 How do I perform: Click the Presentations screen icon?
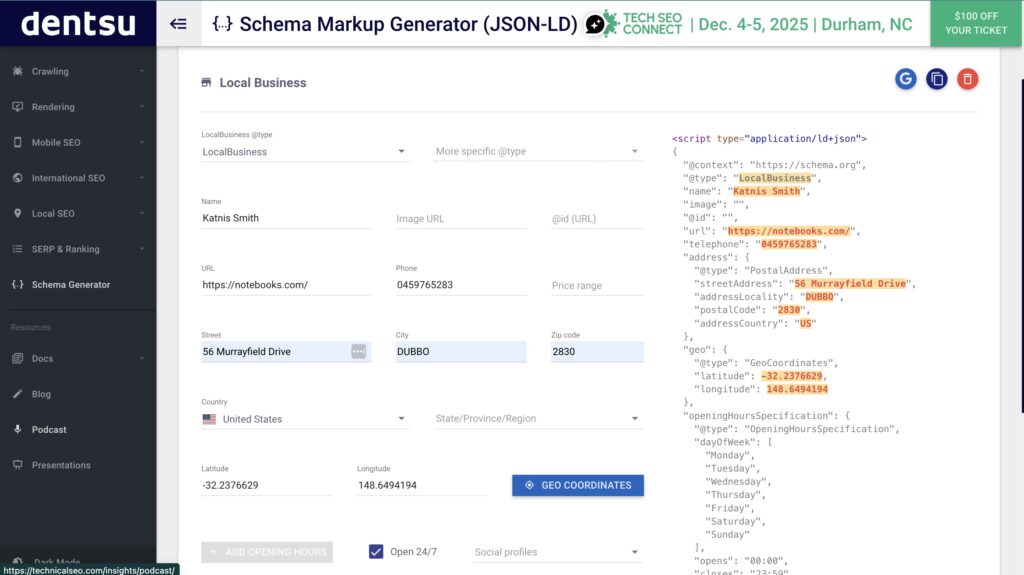18,465
